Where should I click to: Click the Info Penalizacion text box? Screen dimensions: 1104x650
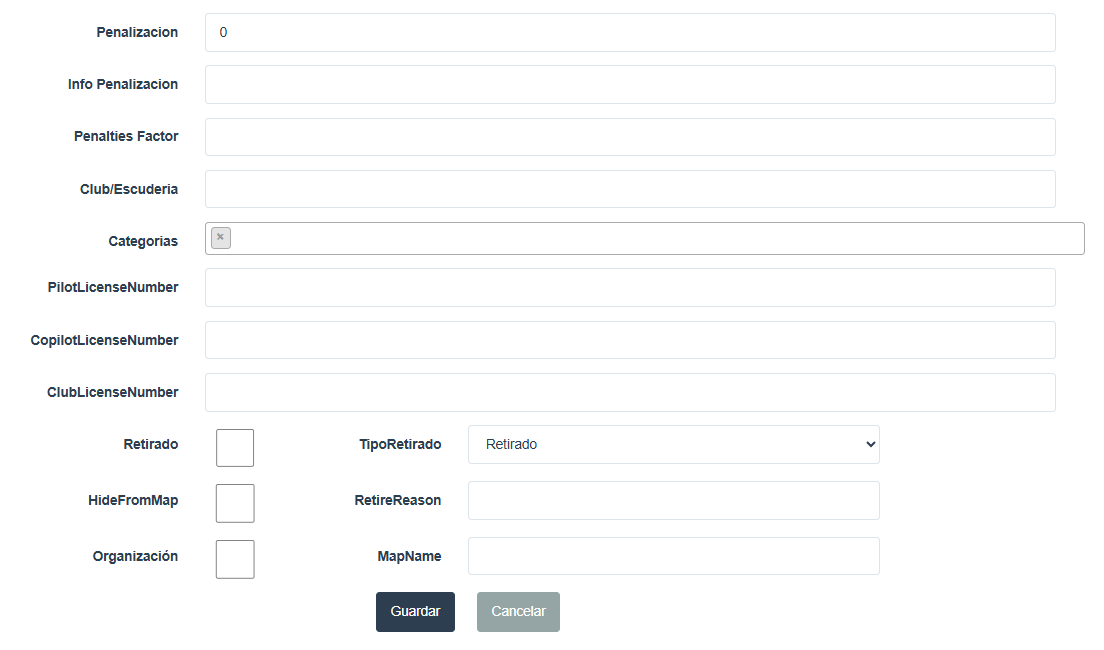coord(630,85)
